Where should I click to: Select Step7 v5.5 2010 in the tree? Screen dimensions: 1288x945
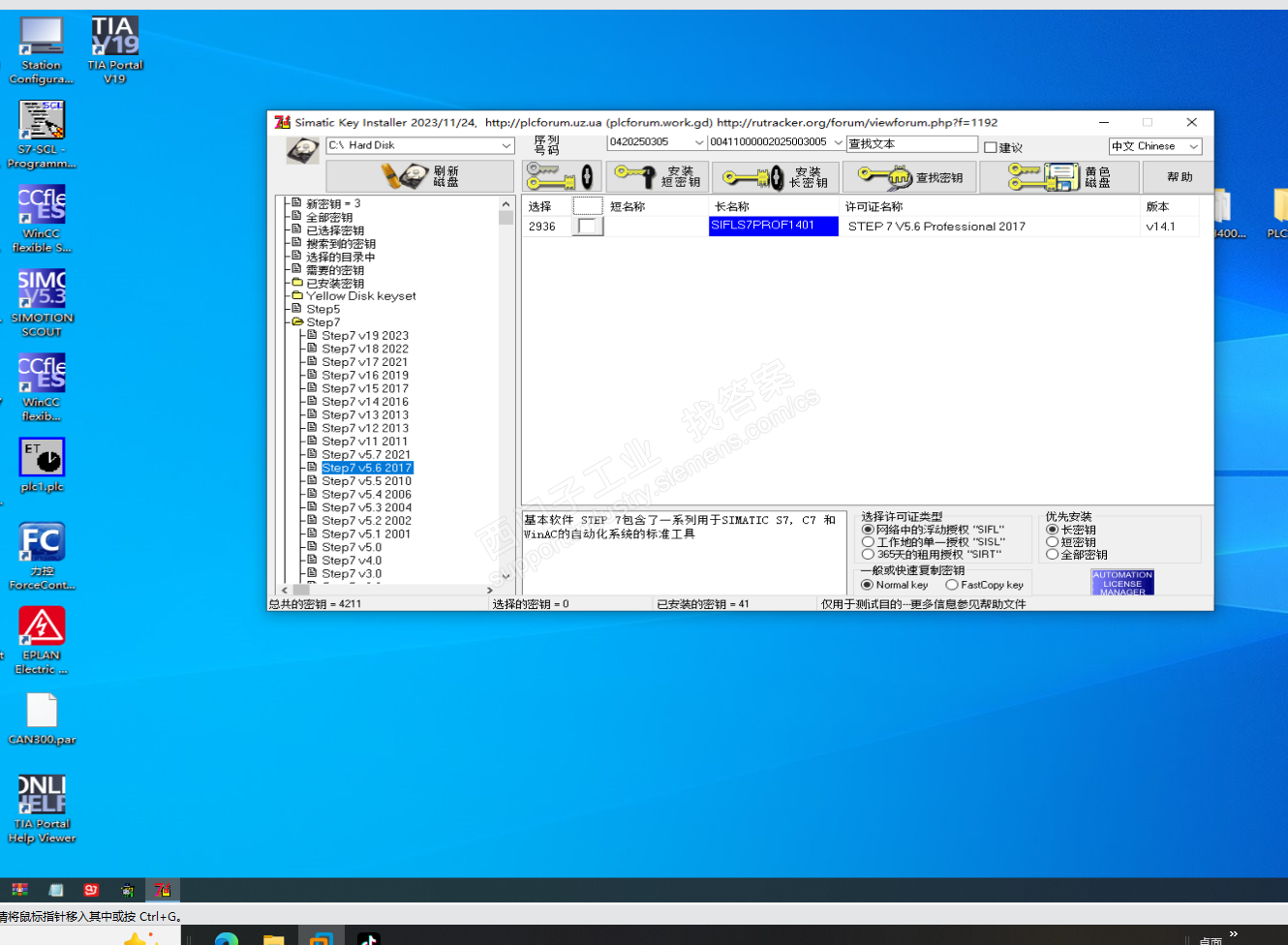[367, 481]
